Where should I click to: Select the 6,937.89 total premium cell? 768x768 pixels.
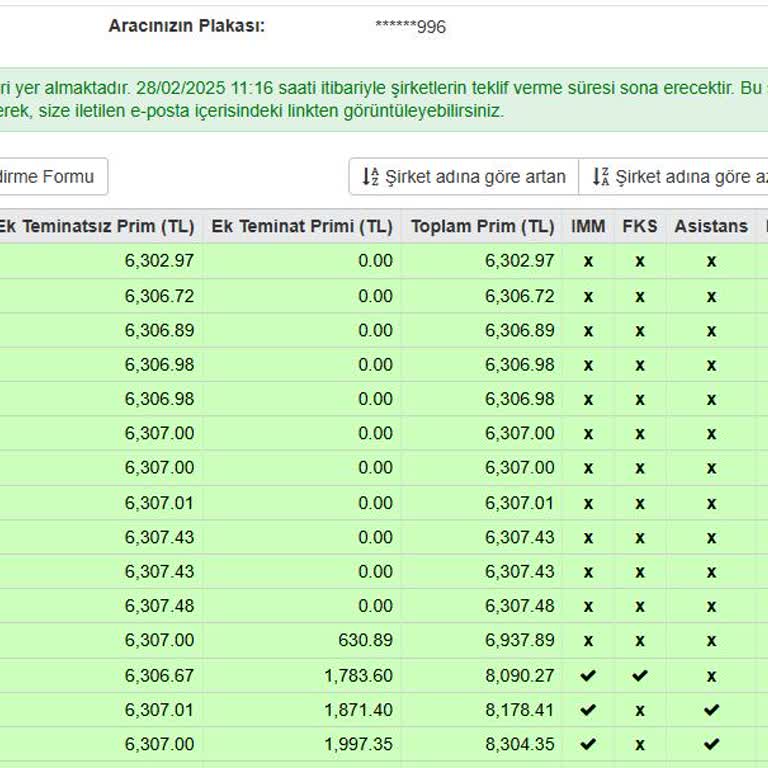519,641
